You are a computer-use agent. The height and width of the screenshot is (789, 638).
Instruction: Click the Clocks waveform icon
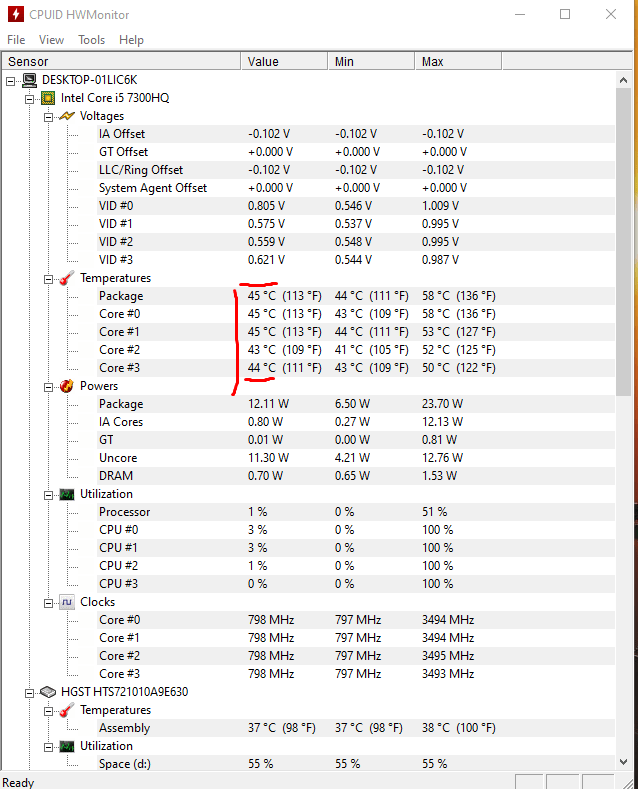coord(67,602)
